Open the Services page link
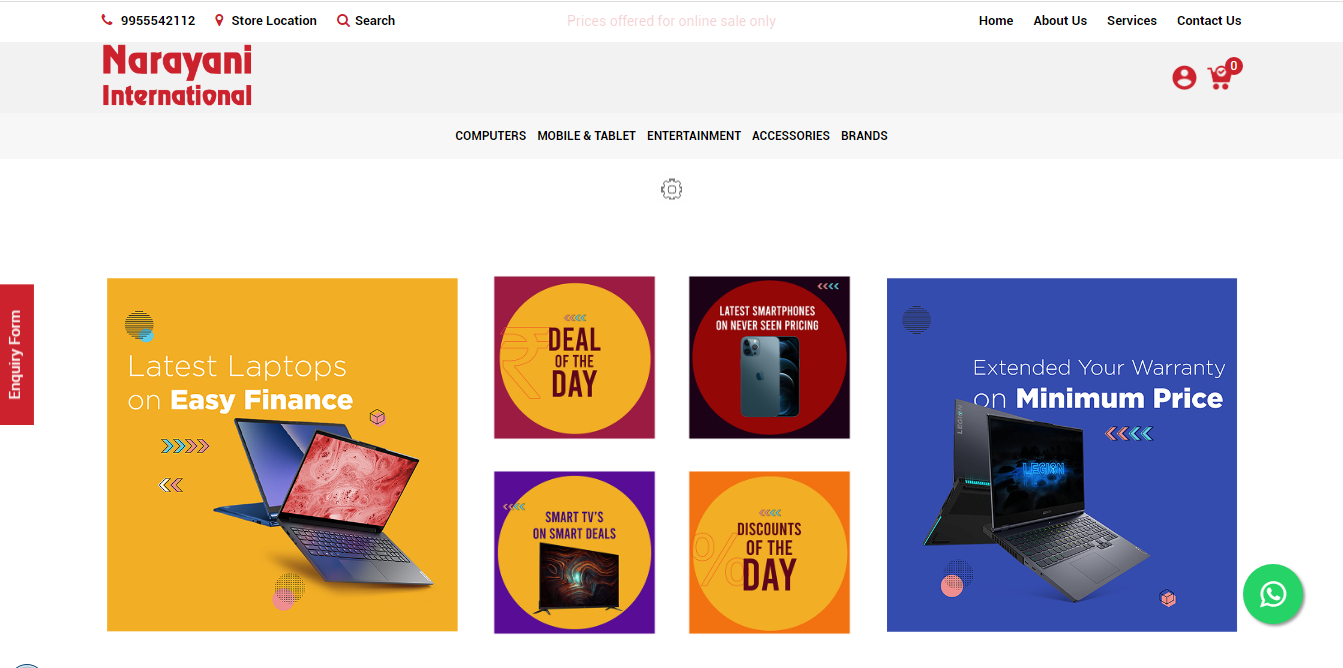This screenshot has width=1343, height=668. click(x=1131, y=20)
